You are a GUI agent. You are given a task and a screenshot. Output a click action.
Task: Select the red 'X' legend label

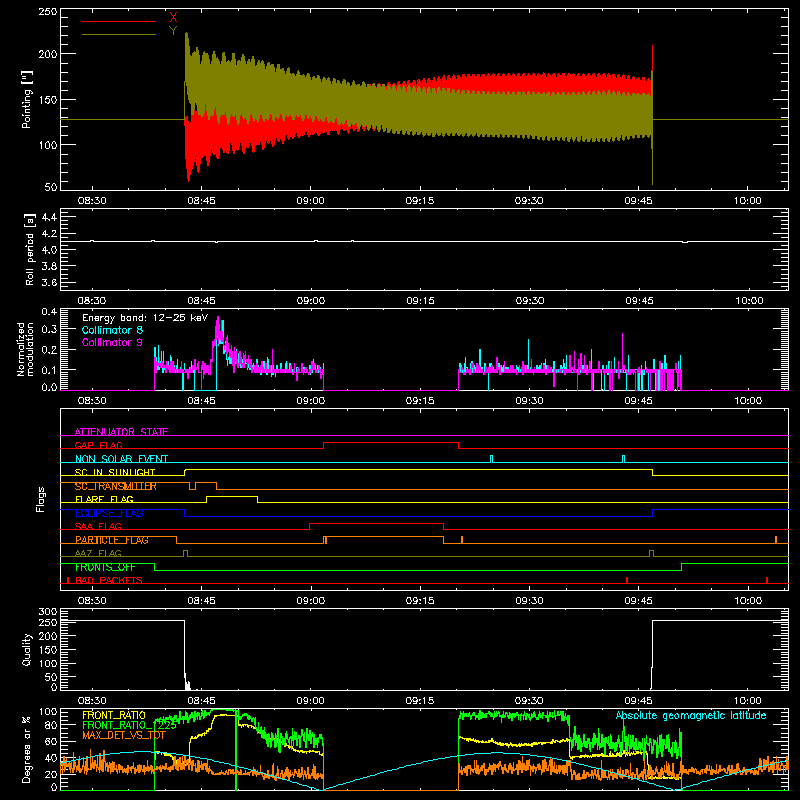(x=173, y=17)
